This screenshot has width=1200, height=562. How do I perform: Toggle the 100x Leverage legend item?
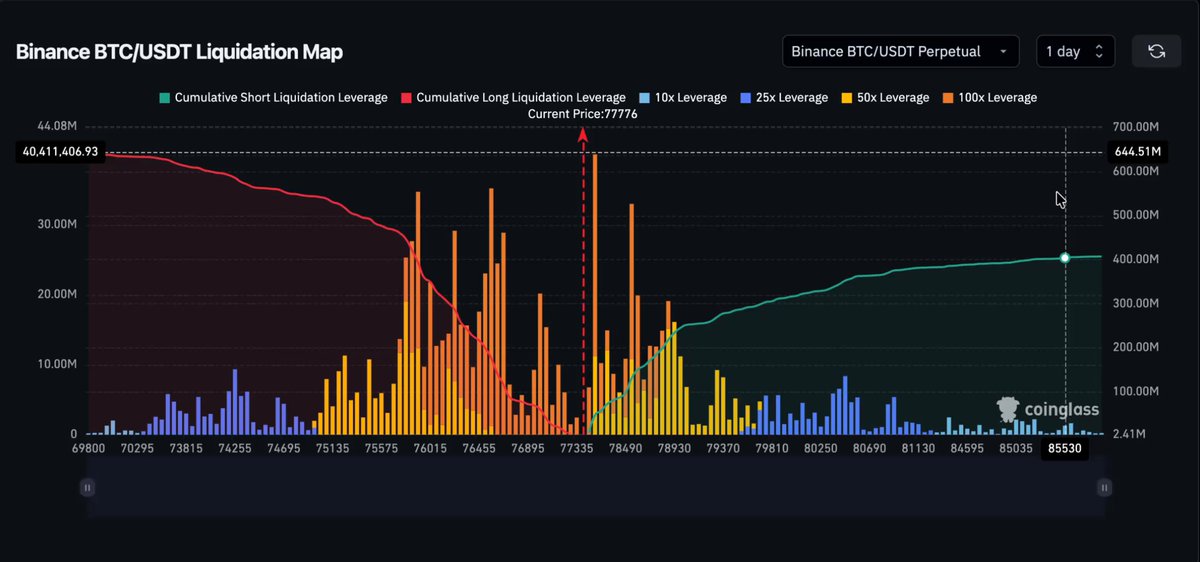988,98
